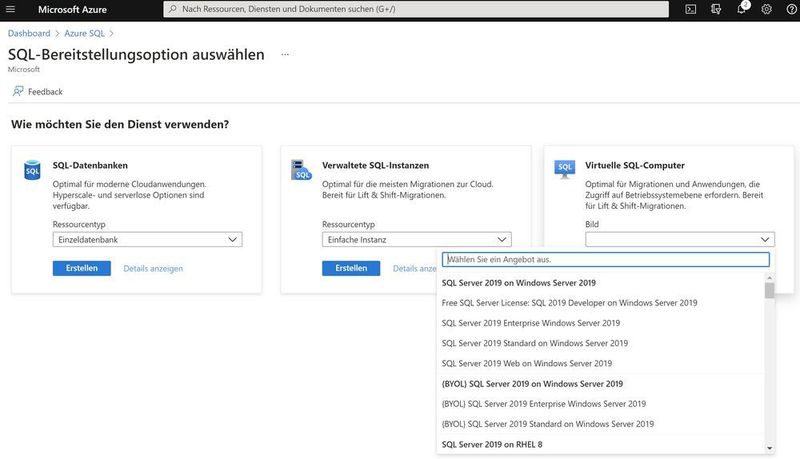Click the Virtuelle SQL-Computer card title

635,165
